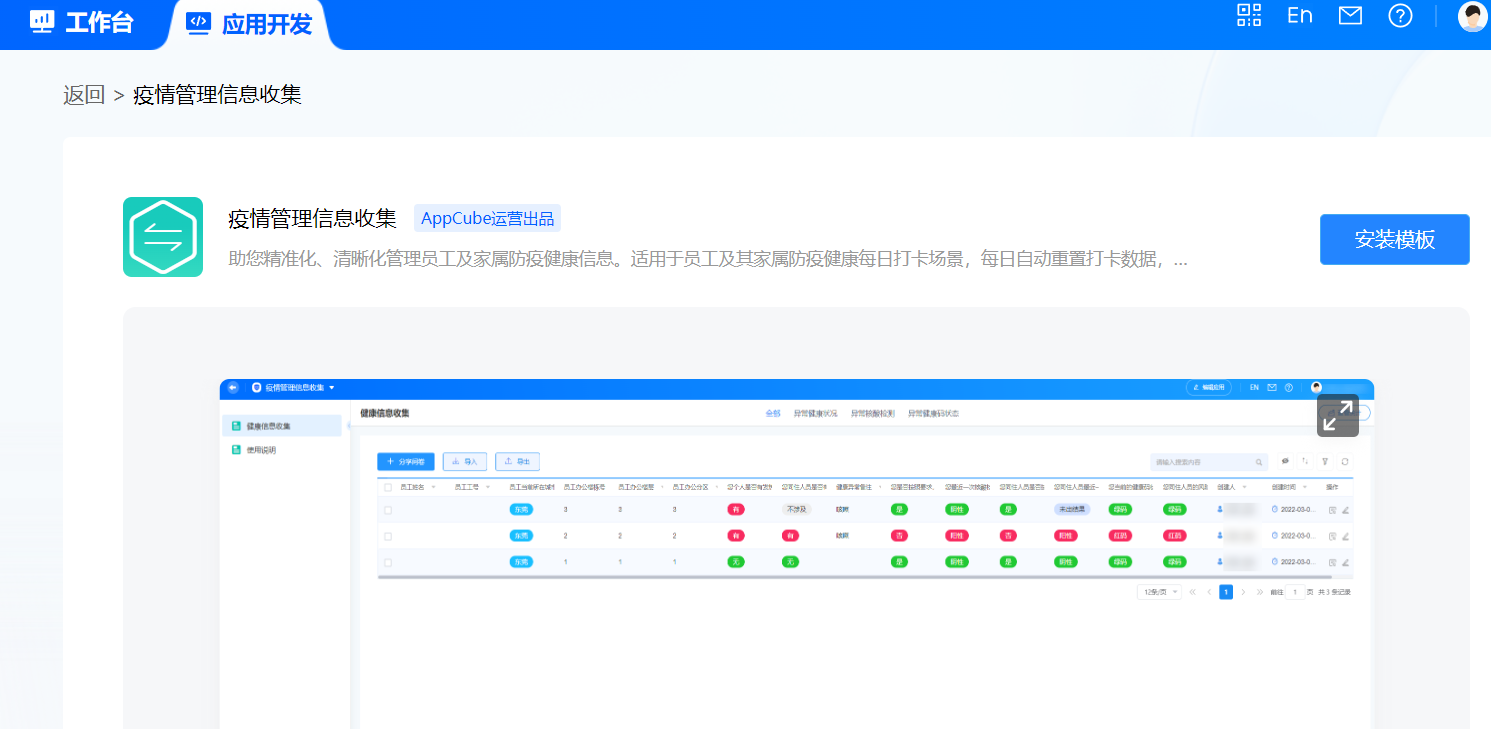Switch language with the En button
This screenshot has width=1491, height=729.
point(1300,16)
